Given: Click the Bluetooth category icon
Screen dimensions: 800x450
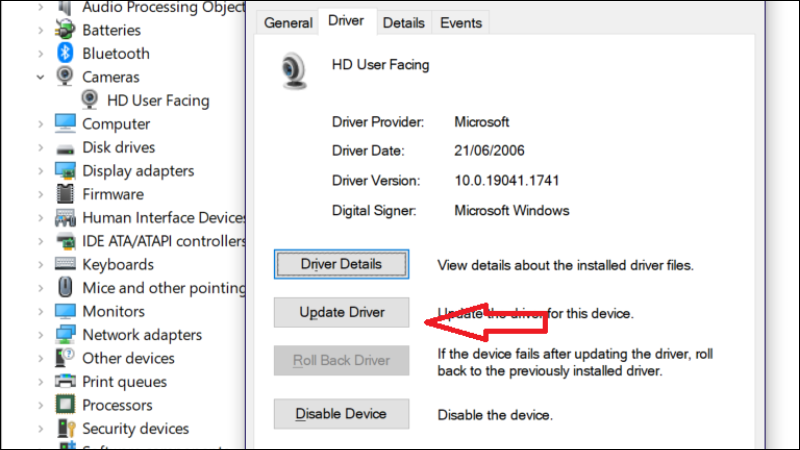Looking at the screenshot, I should 65,53.
